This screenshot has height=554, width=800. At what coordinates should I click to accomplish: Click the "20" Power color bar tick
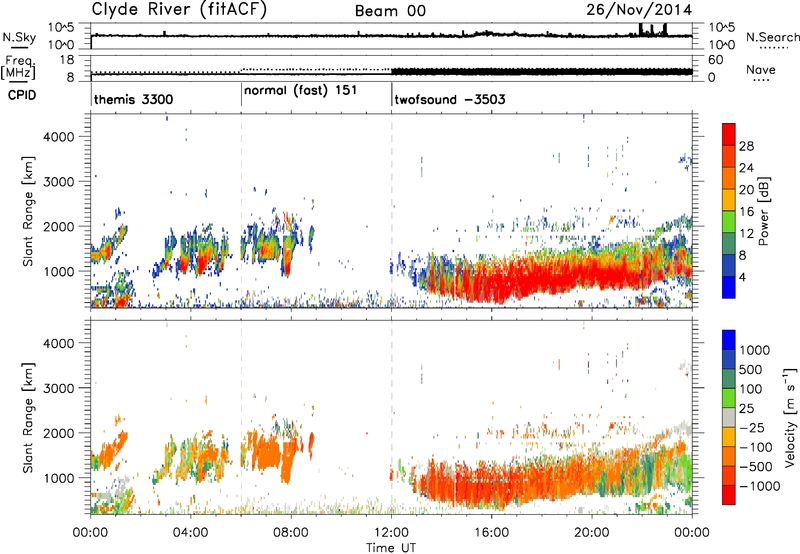pyautogui.click(x=746, y=190)
